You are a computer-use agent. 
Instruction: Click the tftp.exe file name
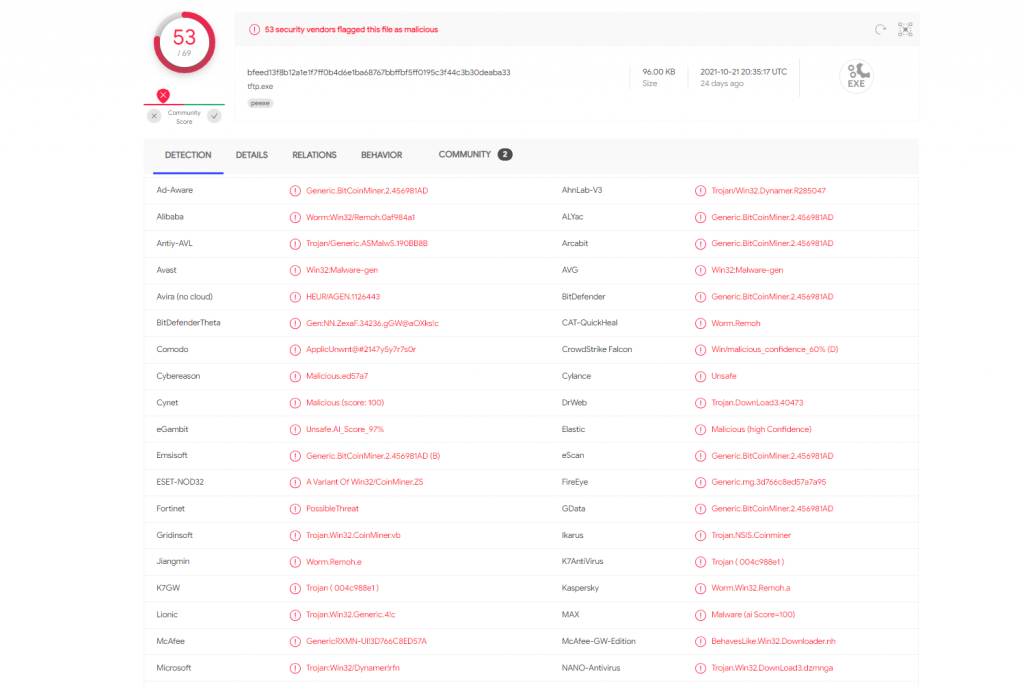pyautogui.click(x=261, y=87)
